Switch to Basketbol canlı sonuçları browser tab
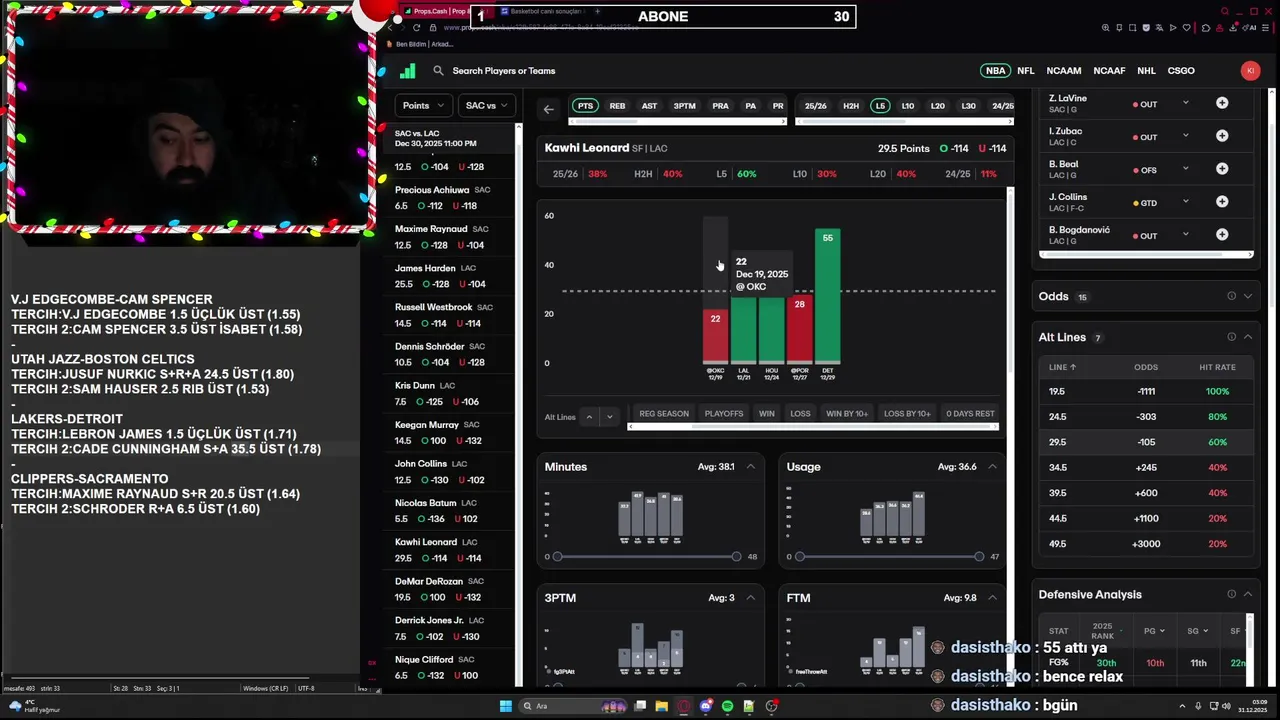Image resolution: width=1280 pixels, height=720 pixels. click(x=545, y=11)
